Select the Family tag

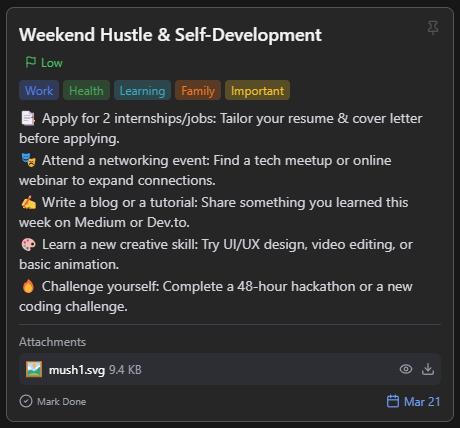tap(198, 90)
